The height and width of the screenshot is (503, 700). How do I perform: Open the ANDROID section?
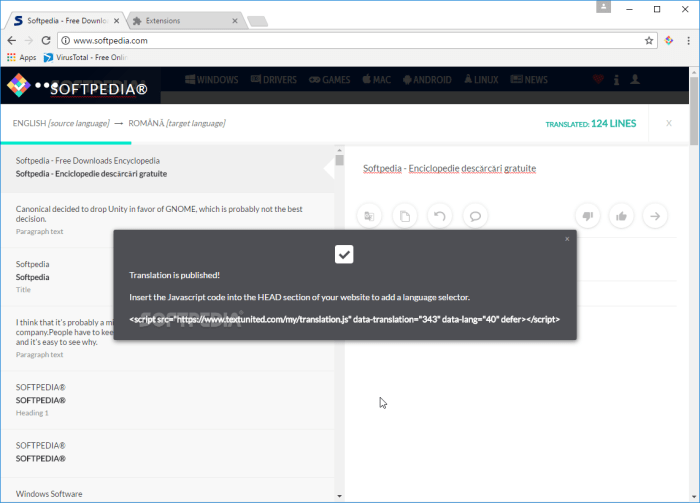coord(427,80)
